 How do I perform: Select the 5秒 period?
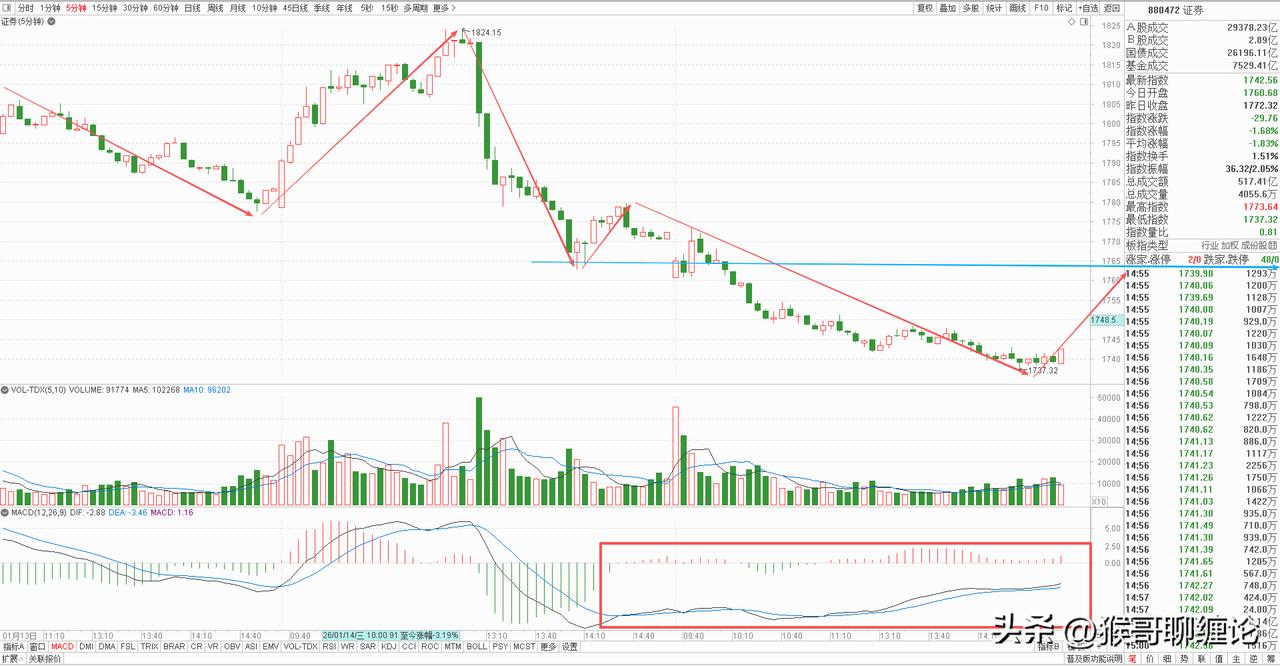pos(367,8)
